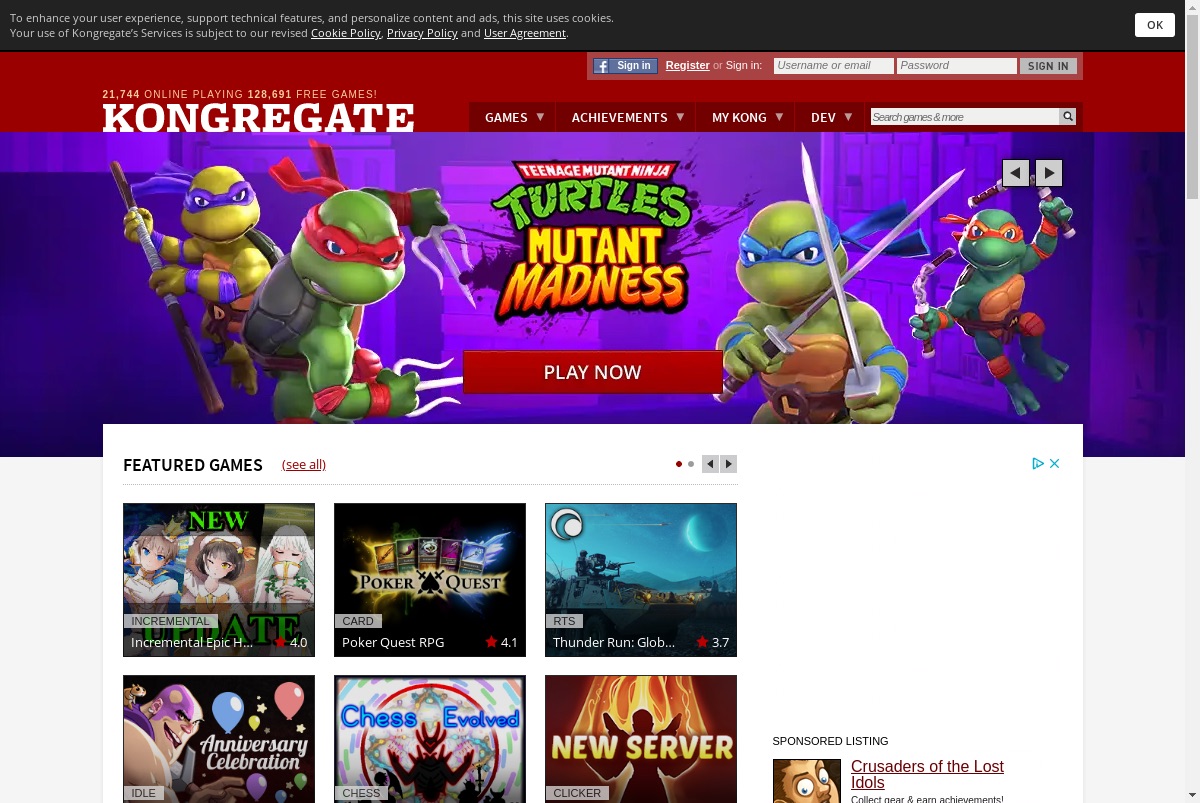The image size is (1200, 803).
Task: Click the SIGN IN button
Action: [1048, 66]
